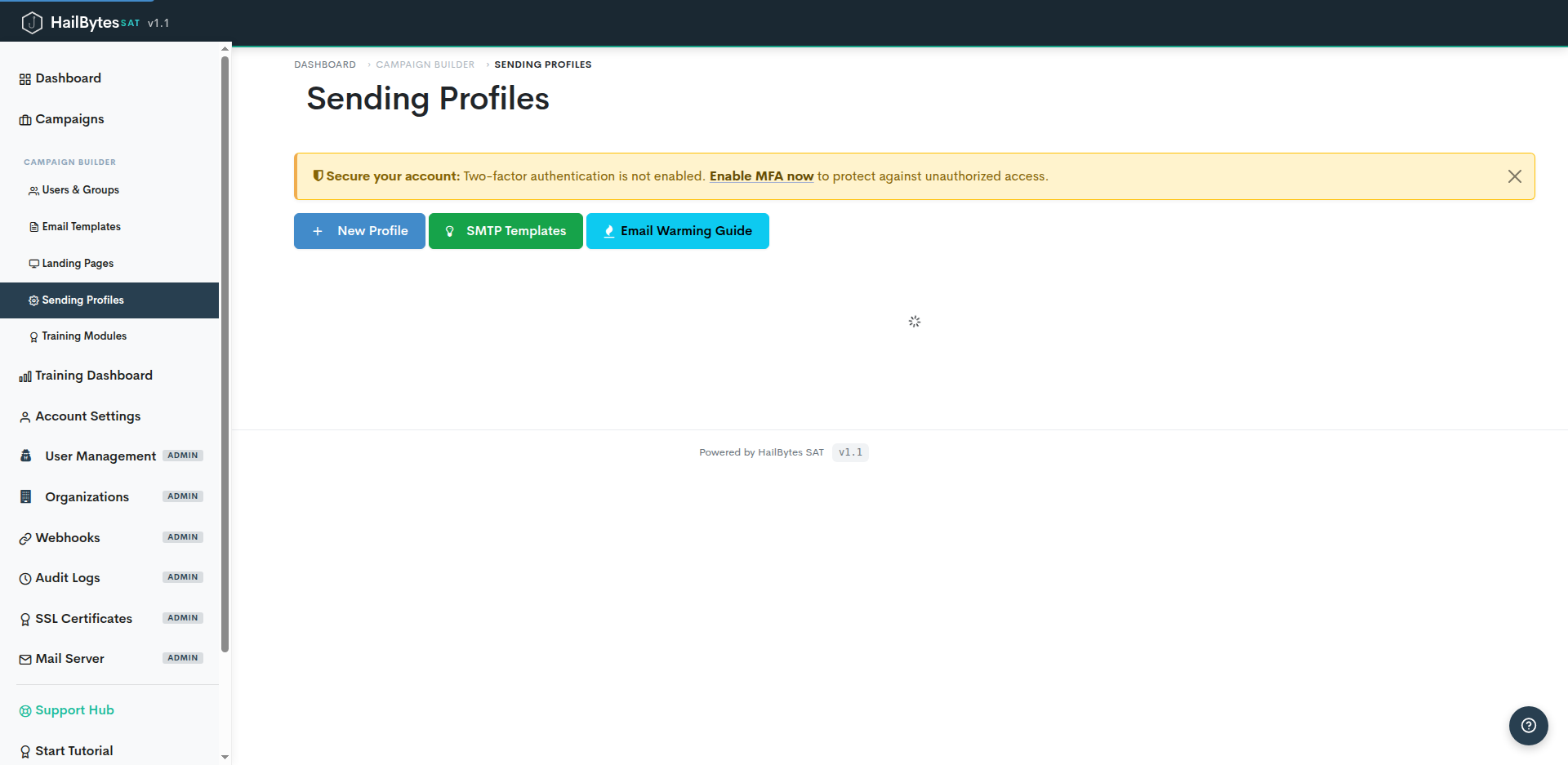Image resolution: width=1568 pixels, height=765 pixels.
Task: Click the Sending Profiles page heading
Action: point(428,99)
